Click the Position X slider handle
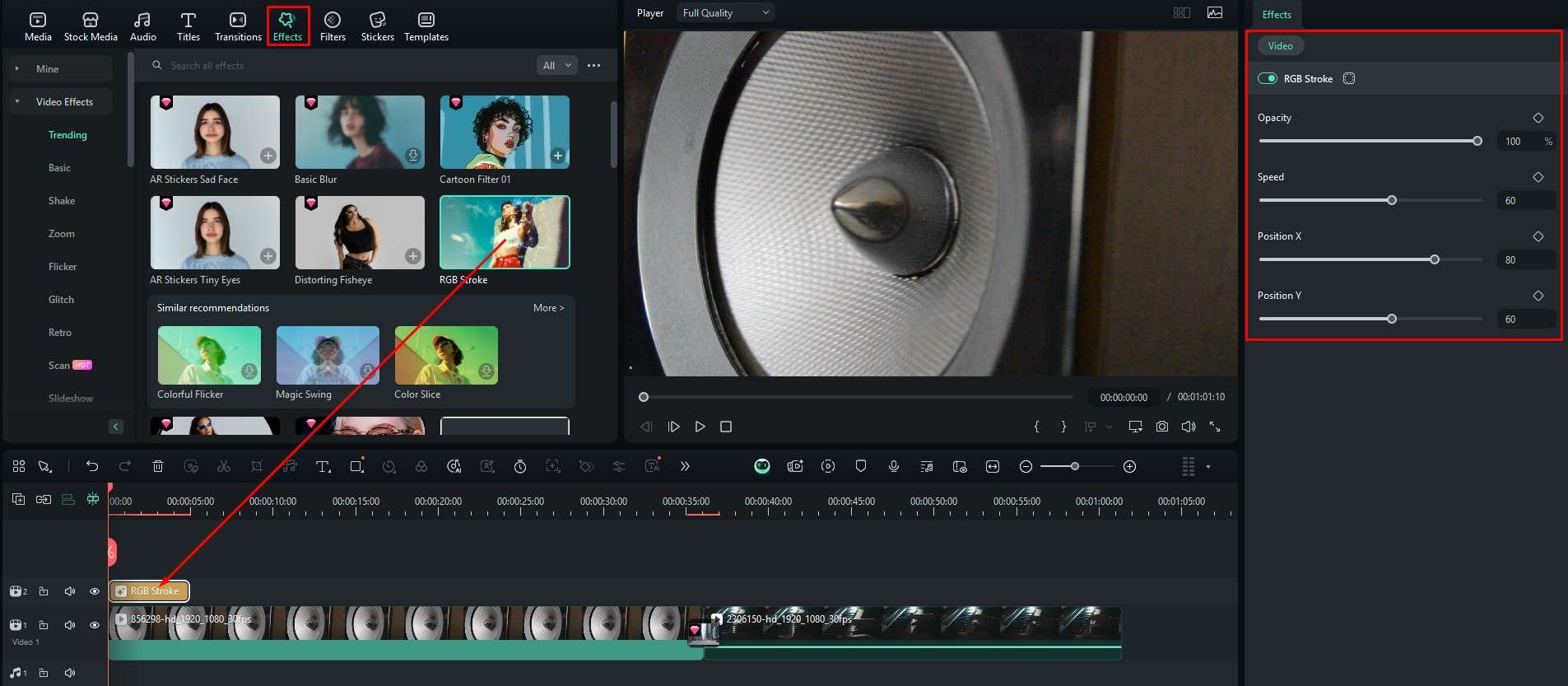1568x686 pixels. (1435, 259)
